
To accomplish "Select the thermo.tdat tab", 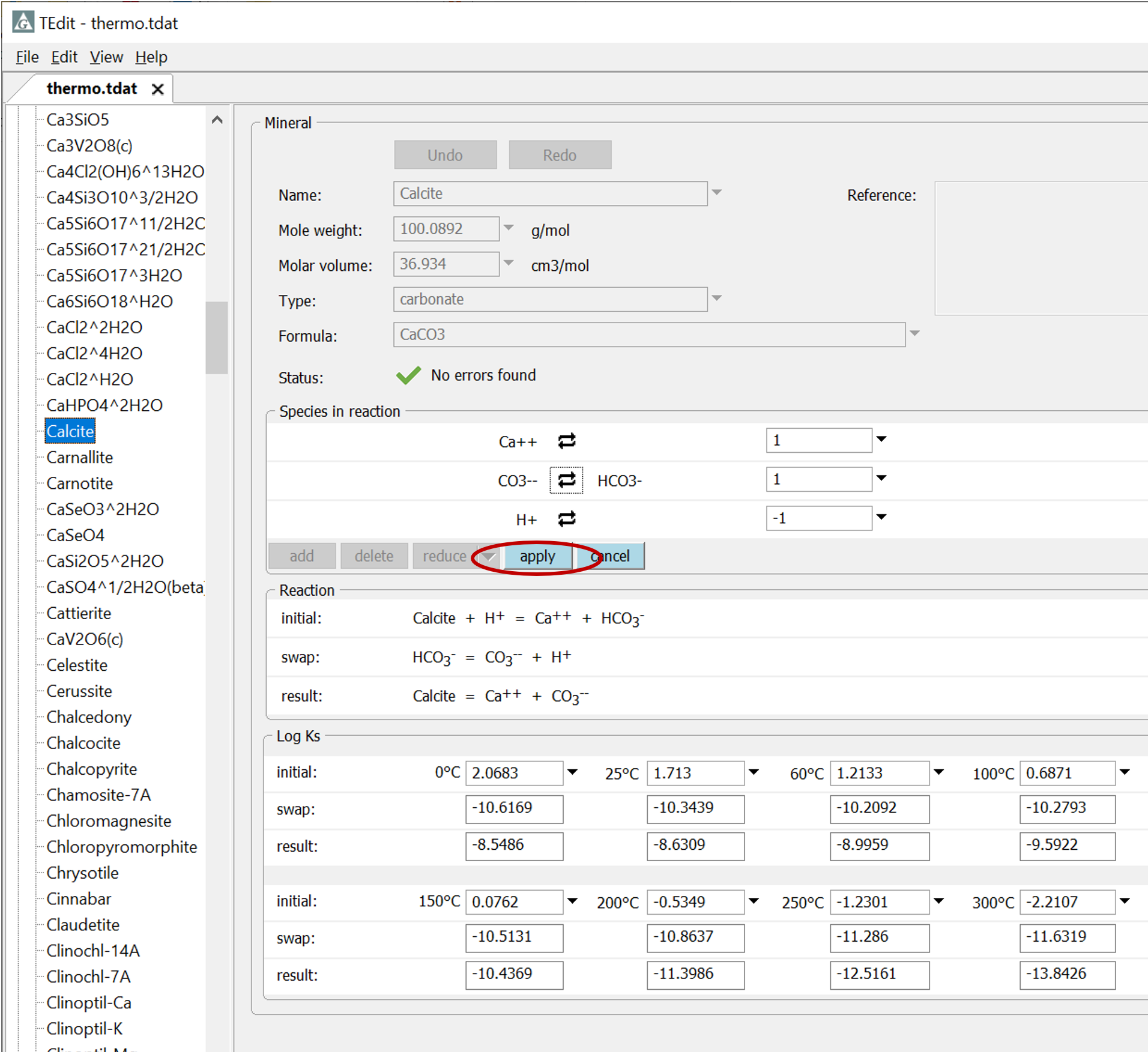I will coord(92,89).
